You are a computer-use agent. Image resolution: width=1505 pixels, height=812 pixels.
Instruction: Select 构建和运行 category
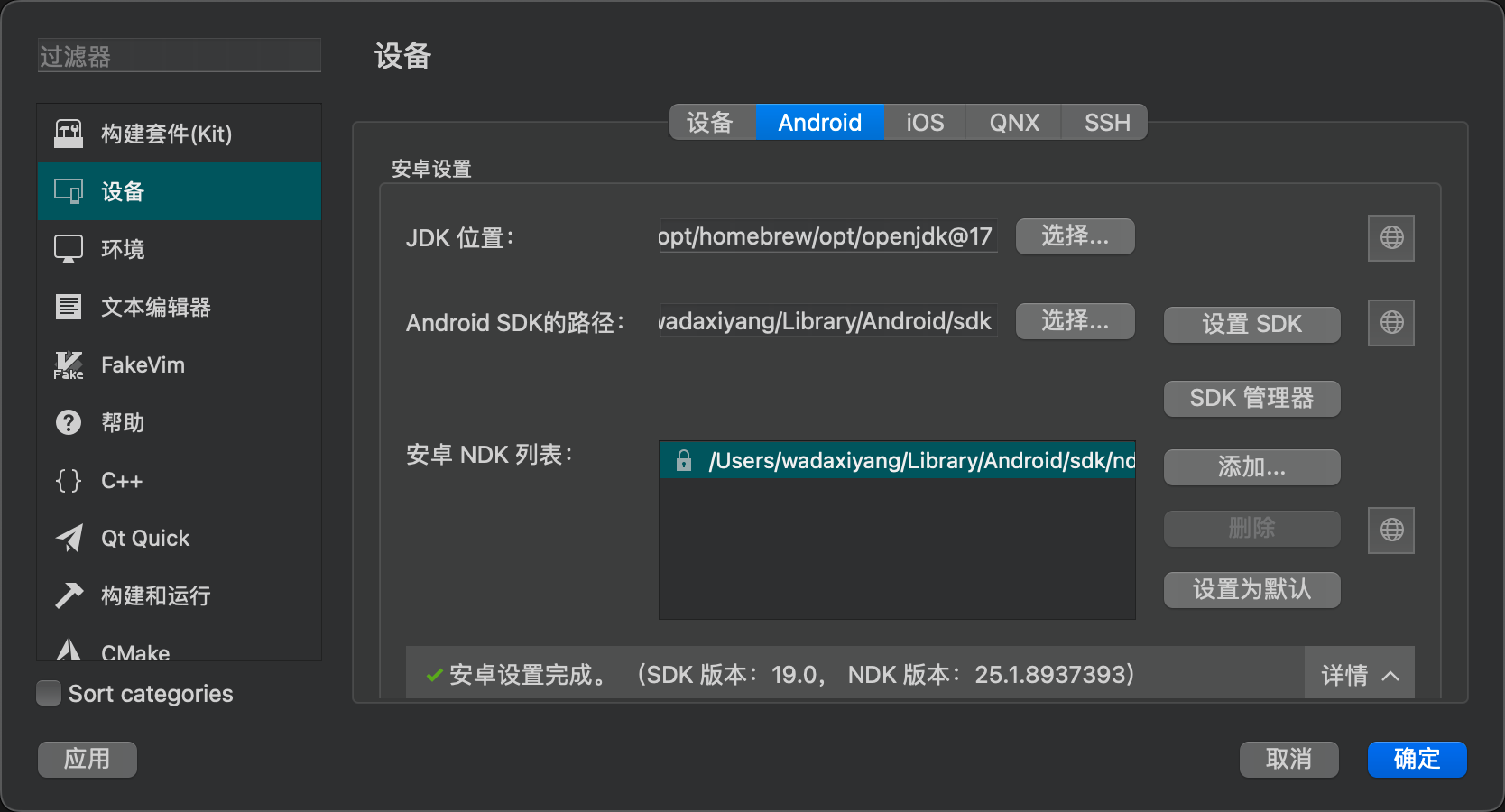click(x=180, y=595)
